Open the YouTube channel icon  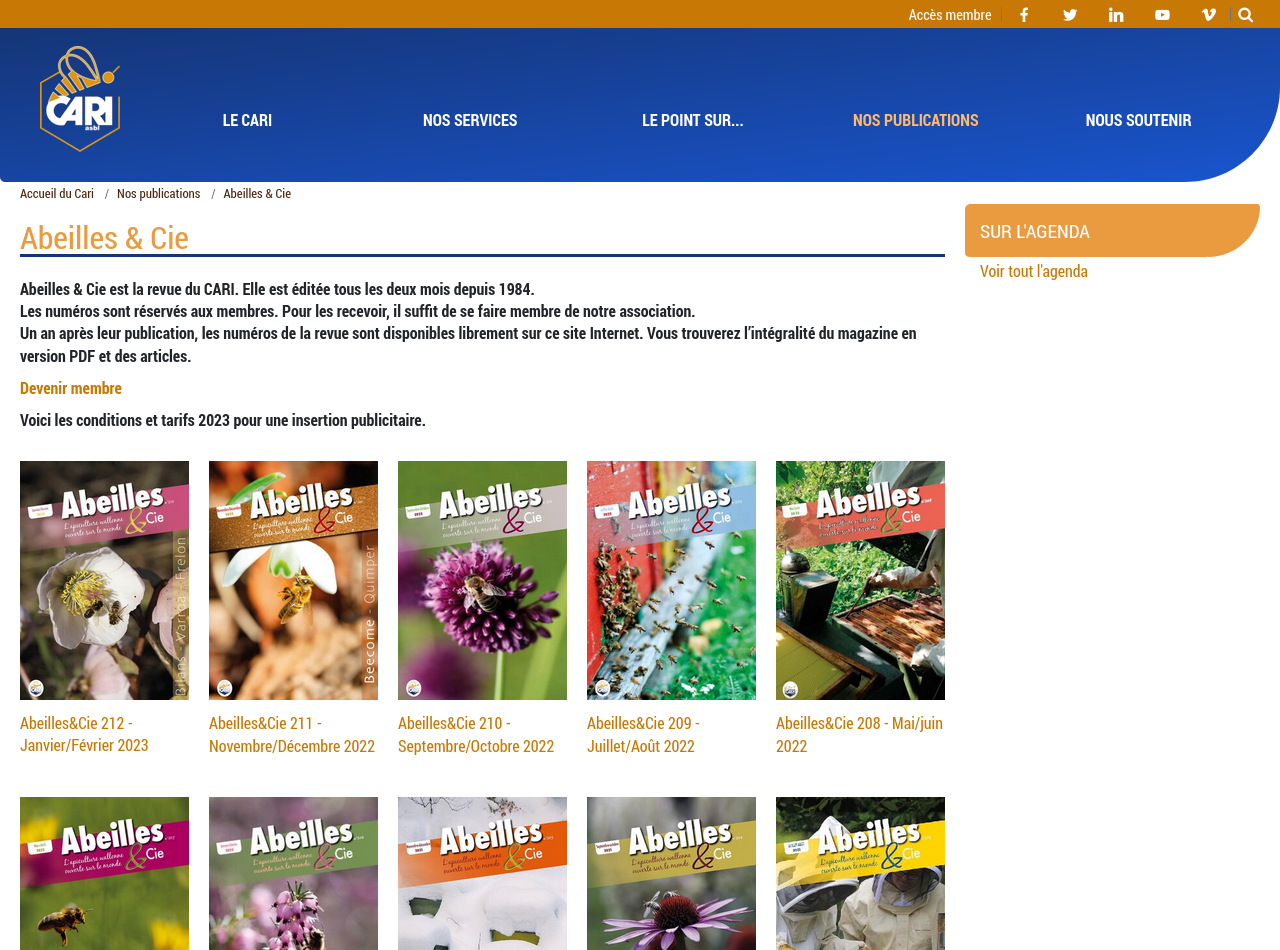coord(1162,15)
